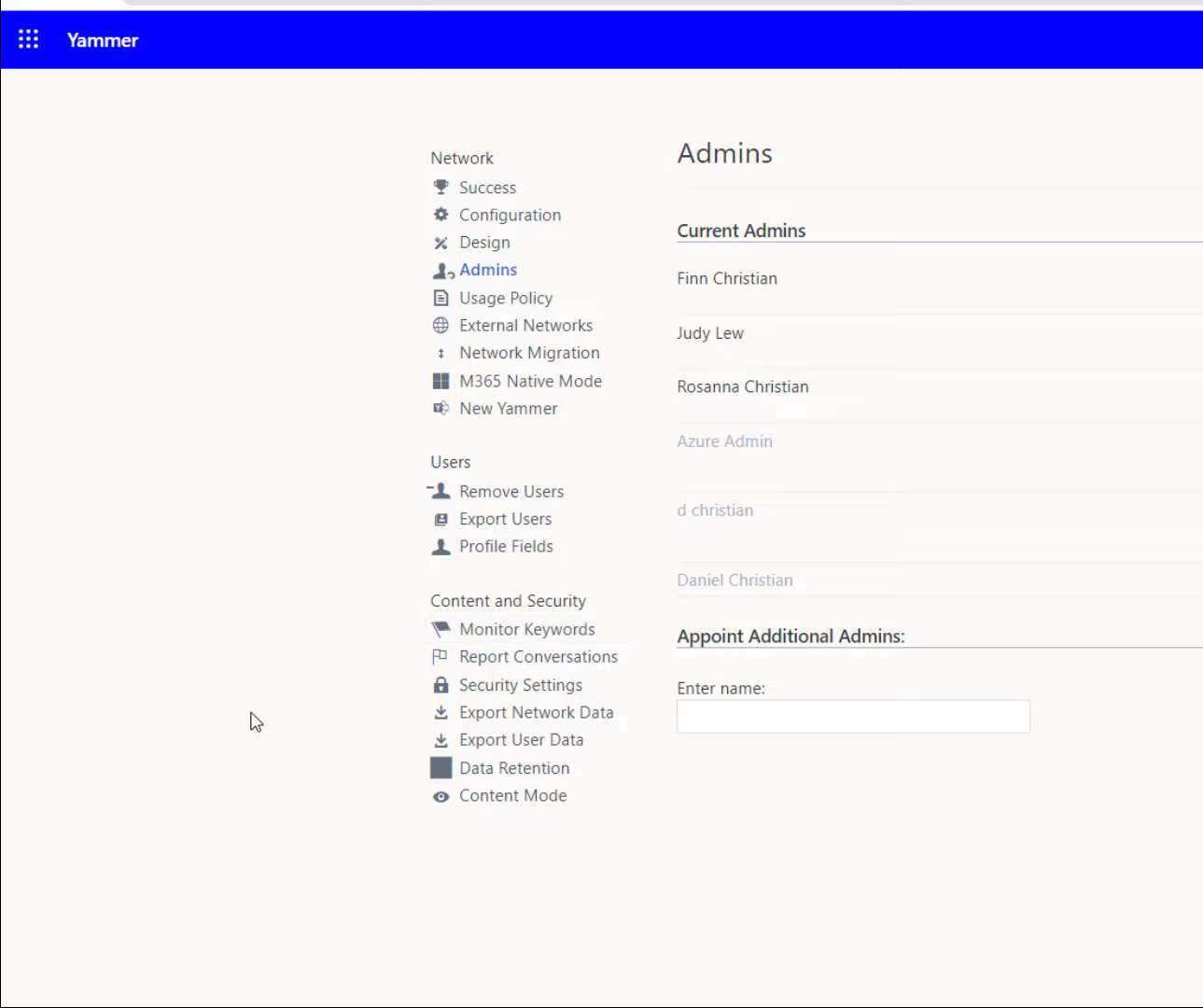
Task: Select admin Judy Lew
Action: [710, 333]
